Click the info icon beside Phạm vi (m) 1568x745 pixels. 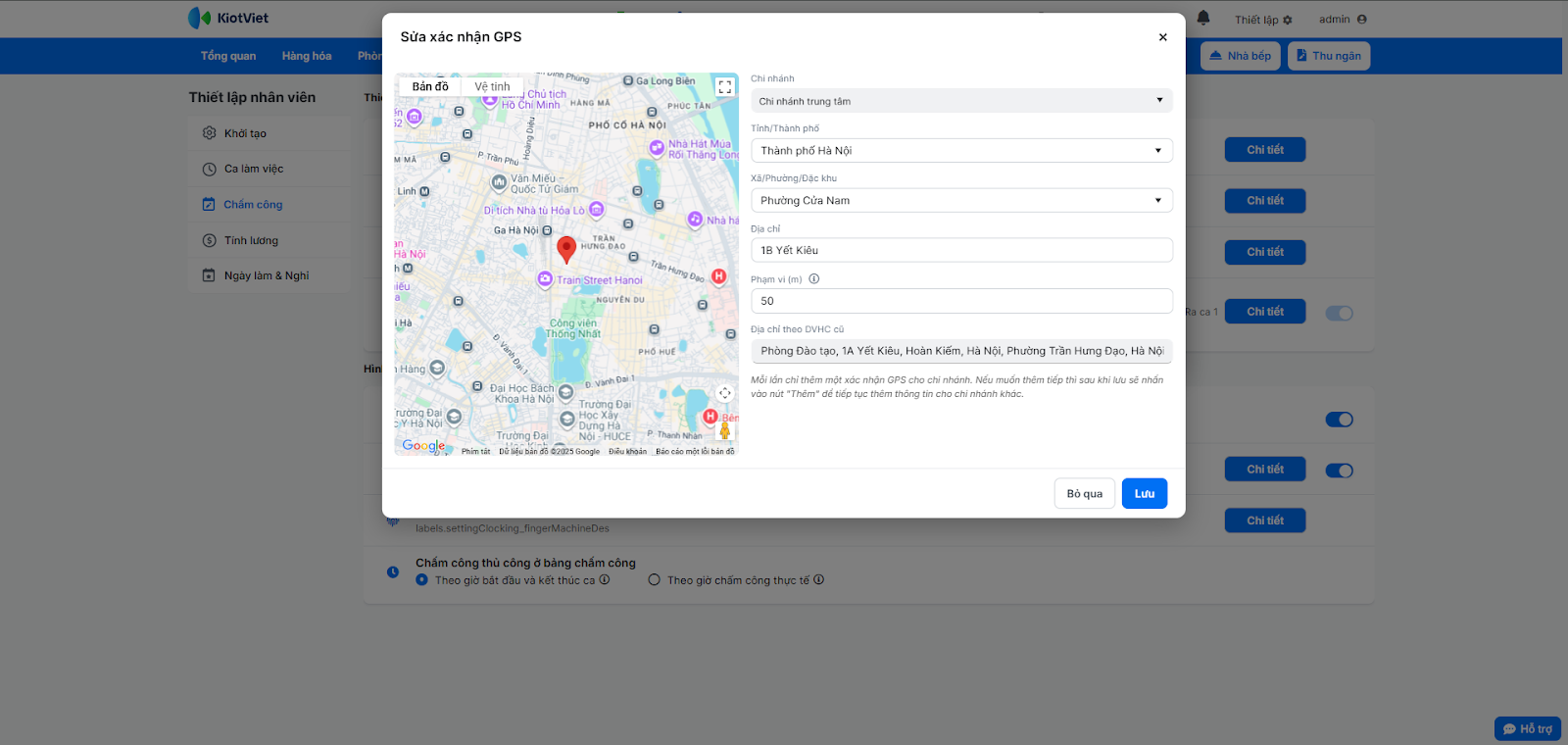pos(814,279)
